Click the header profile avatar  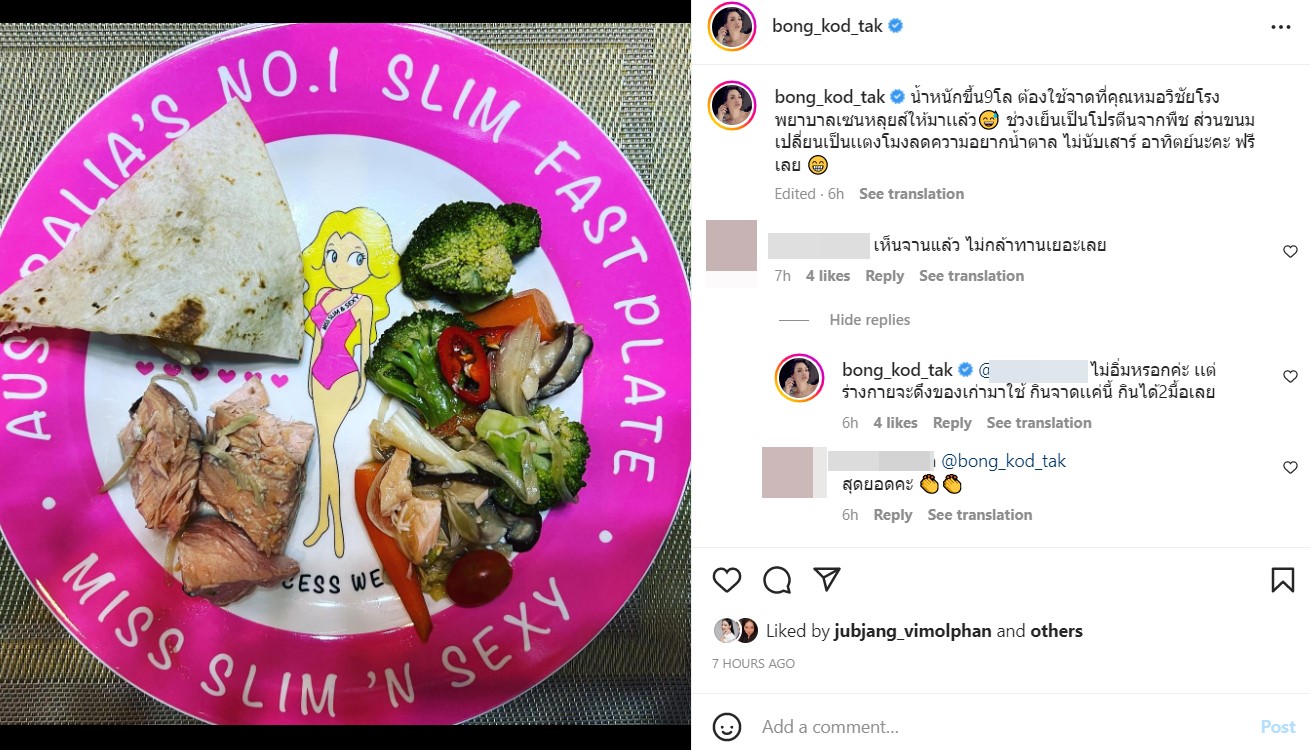733,27
